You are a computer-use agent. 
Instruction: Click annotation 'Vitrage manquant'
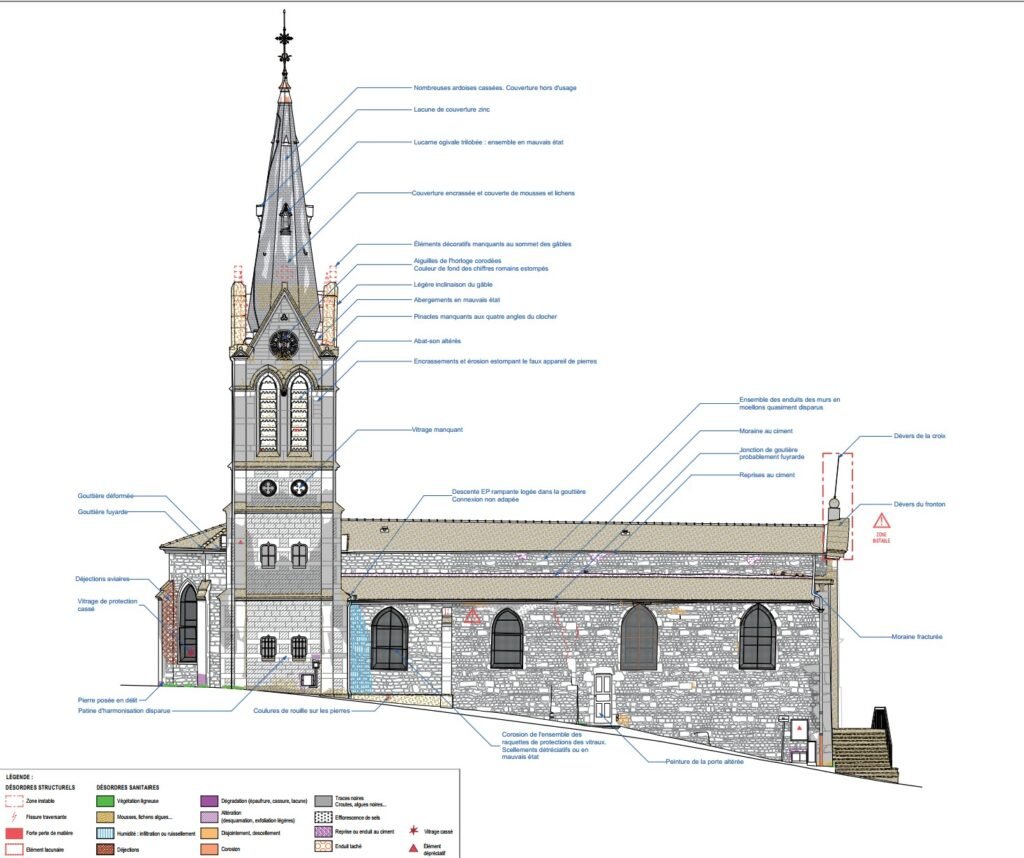[x=437, y=430]
